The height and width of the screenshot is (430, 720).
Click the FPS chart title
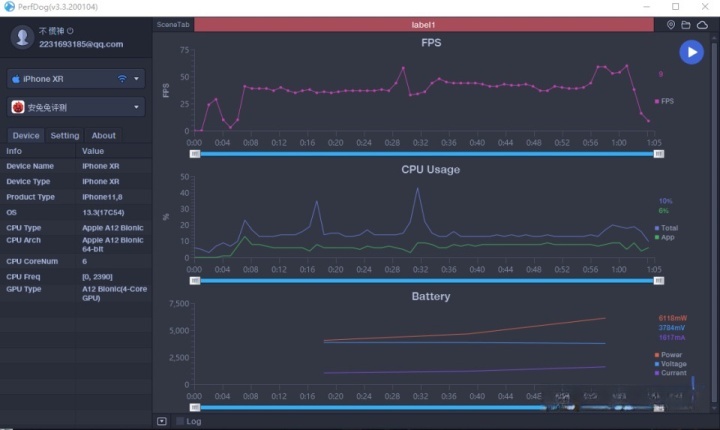(x=431, y=43)
